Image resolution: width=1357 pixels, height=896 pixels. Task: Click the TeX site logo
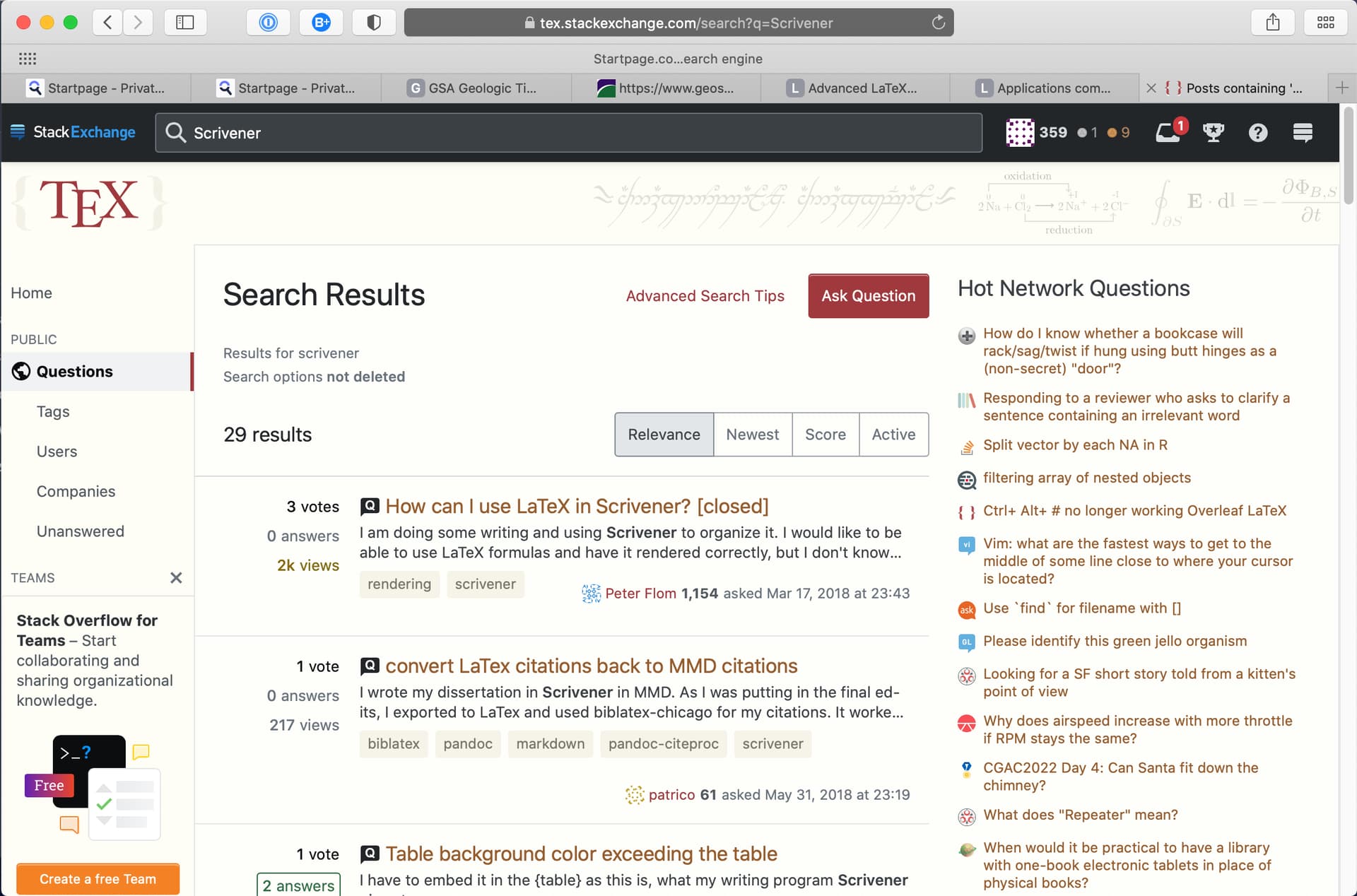tap(90, 203)
